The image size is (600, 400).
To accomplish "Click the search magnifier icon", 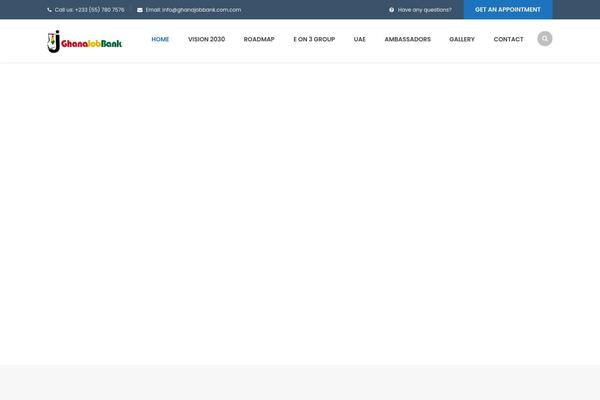I will coord(545,39).
